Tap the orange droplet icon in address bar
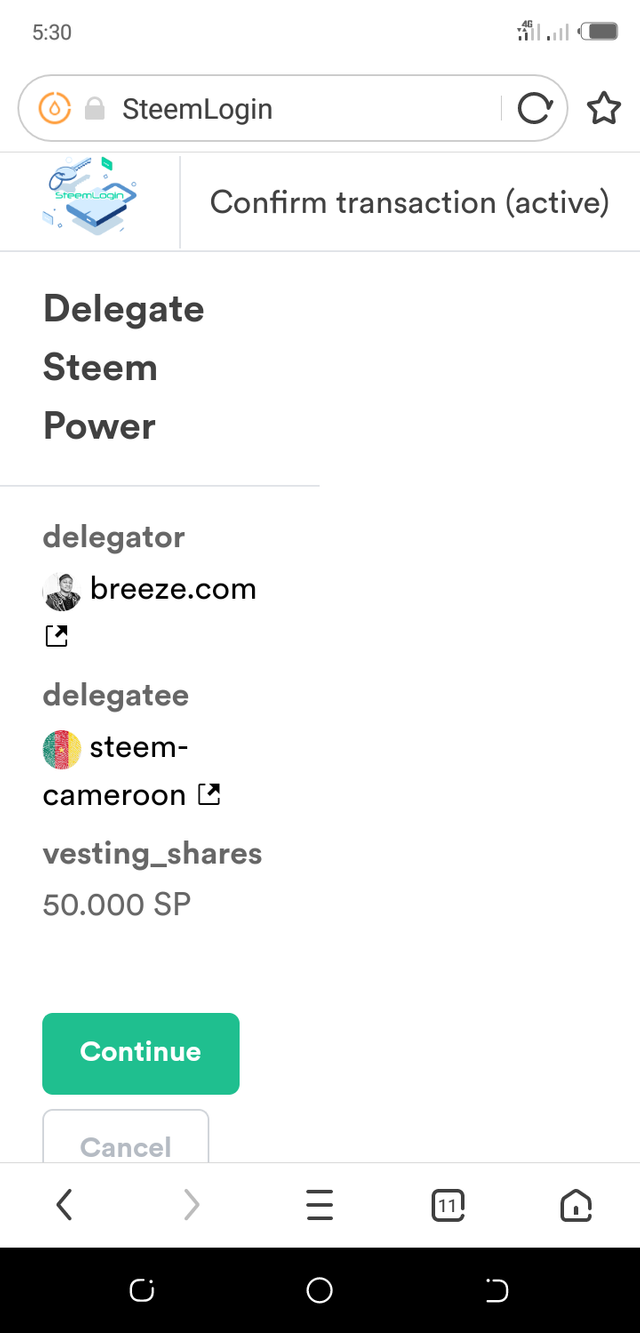640x1333 pixels. point(55,108)
